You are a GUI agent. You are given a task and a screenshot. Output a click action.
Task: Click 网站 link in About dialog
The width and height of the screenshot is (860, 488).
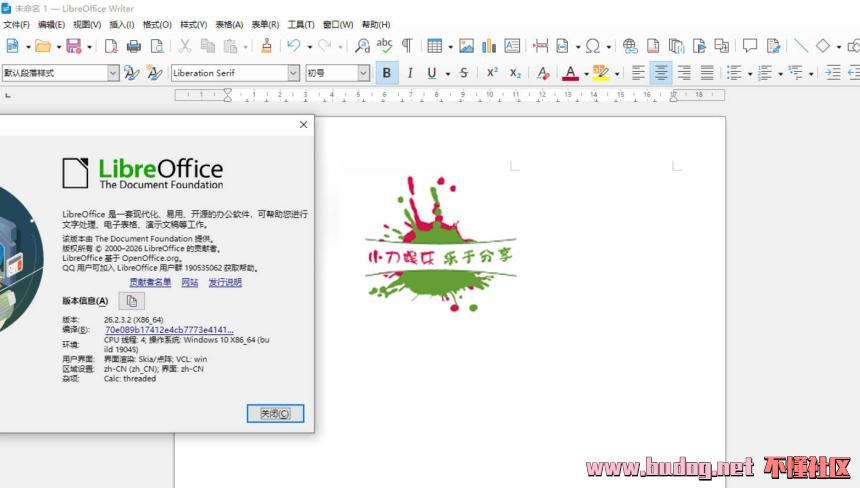[190, 282]
